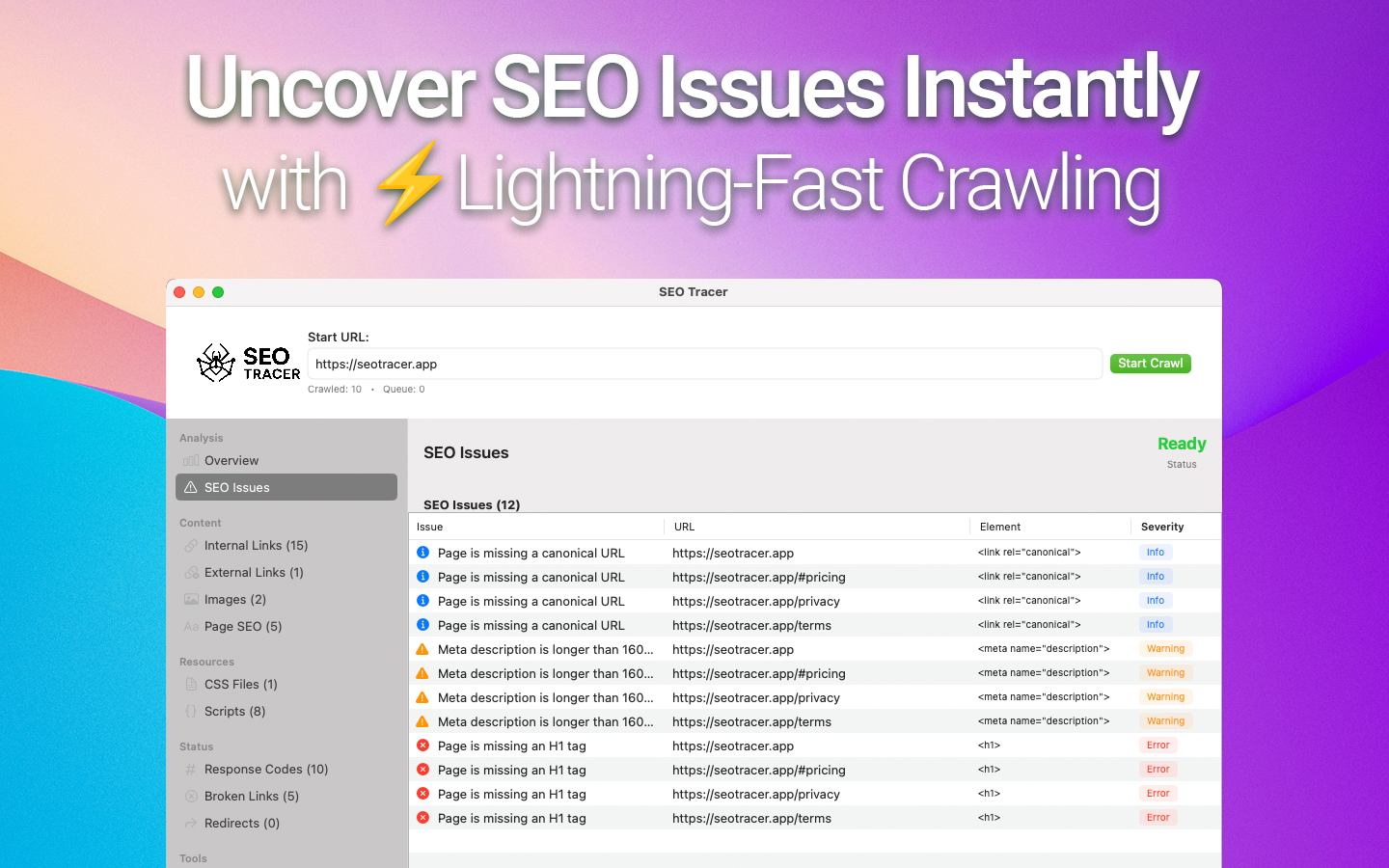Click error icon for privacy H1 row
This screenshot has height=868, width=1389.
click(422, 794)
